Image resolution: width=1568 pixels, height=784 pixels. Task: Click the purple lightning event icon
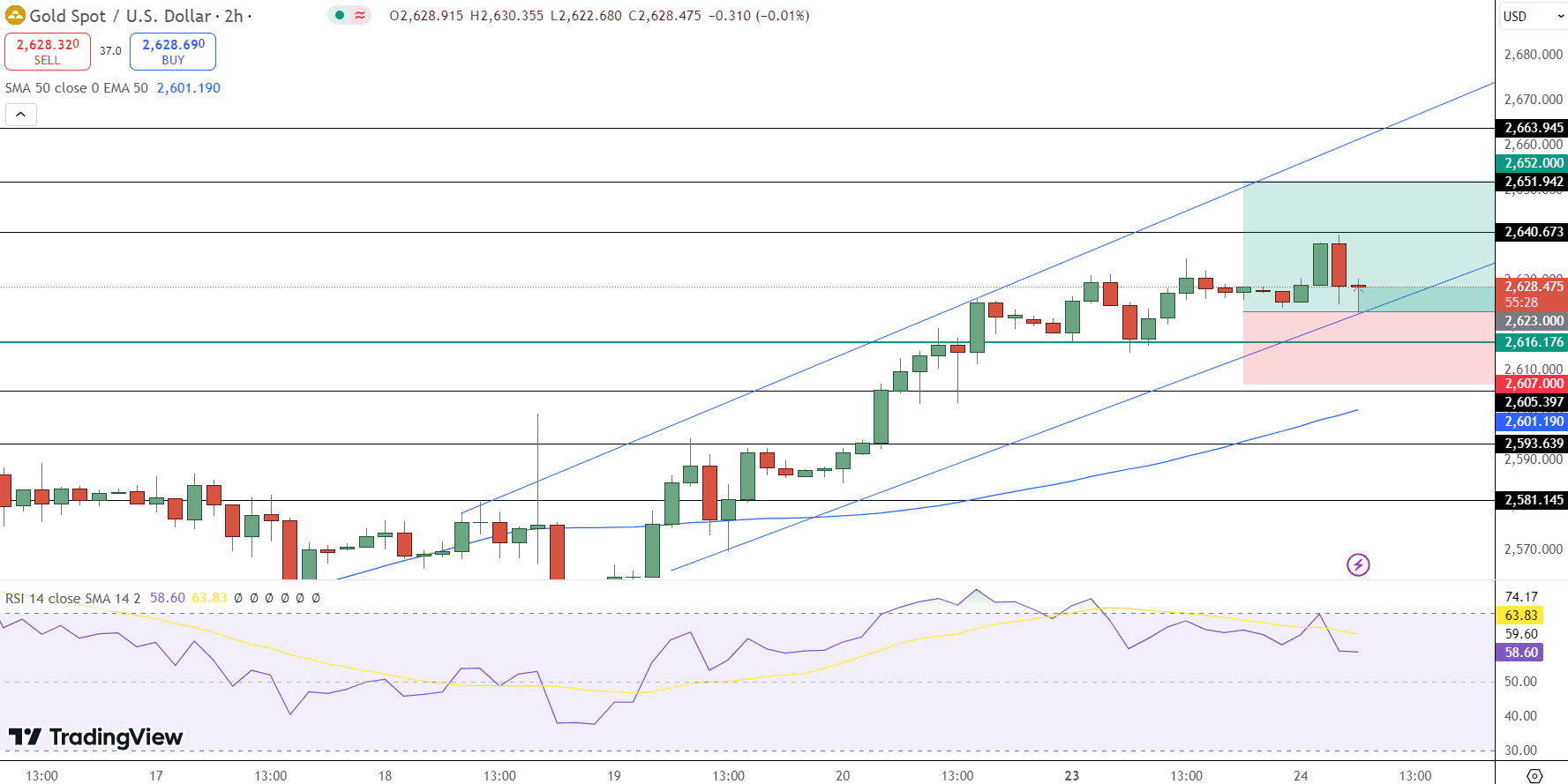(x=1358, y=564)
